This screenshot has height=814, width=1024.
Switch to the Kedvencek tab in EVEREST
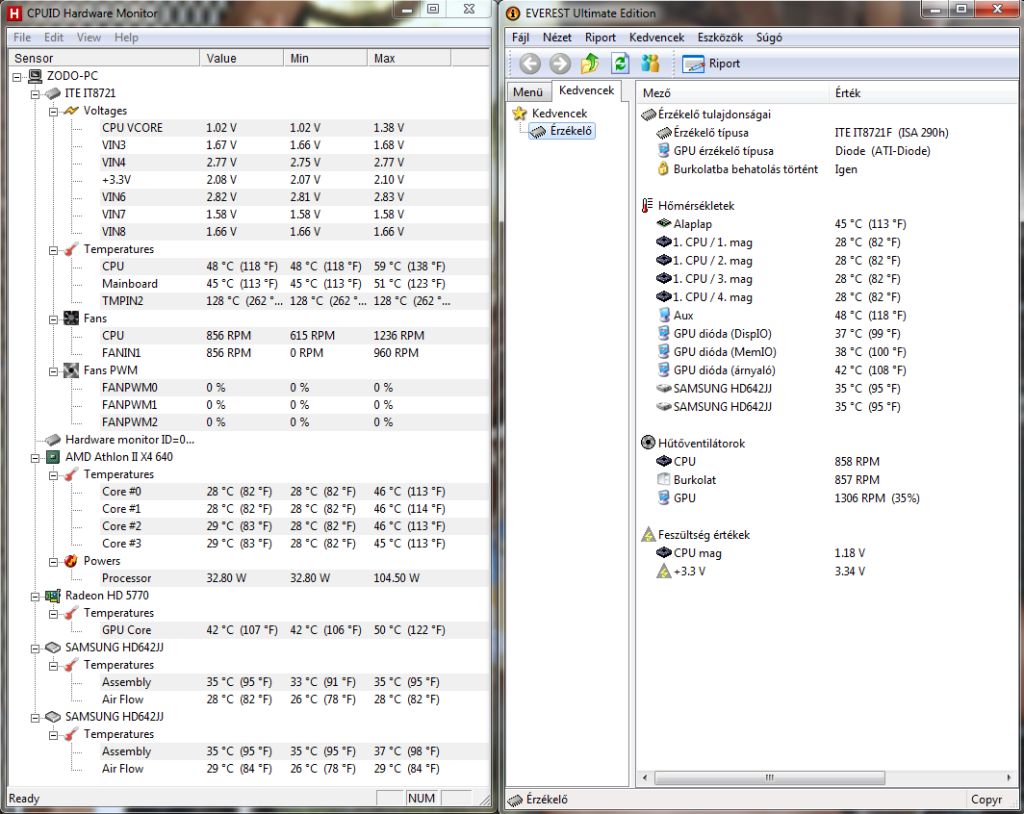coord(586,90)
